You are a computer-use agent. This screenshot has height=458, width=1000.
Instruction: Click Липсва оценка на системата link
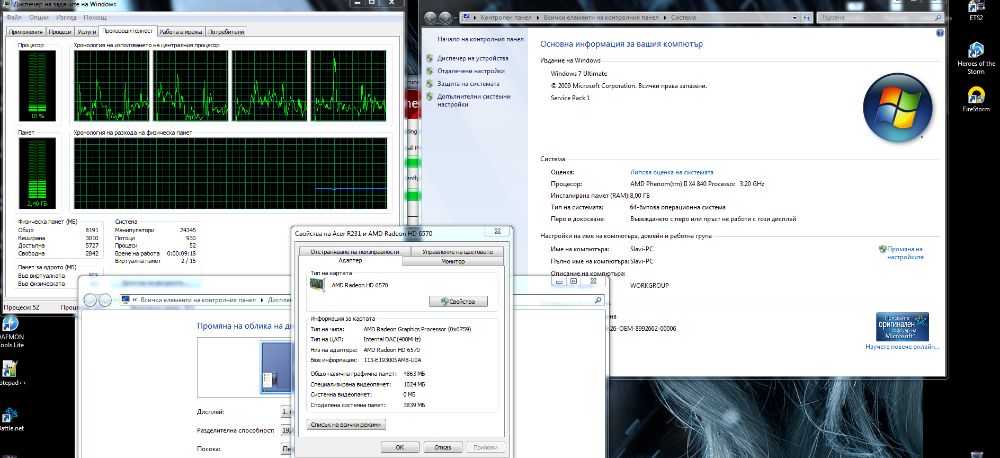click(x=672, y=172)
